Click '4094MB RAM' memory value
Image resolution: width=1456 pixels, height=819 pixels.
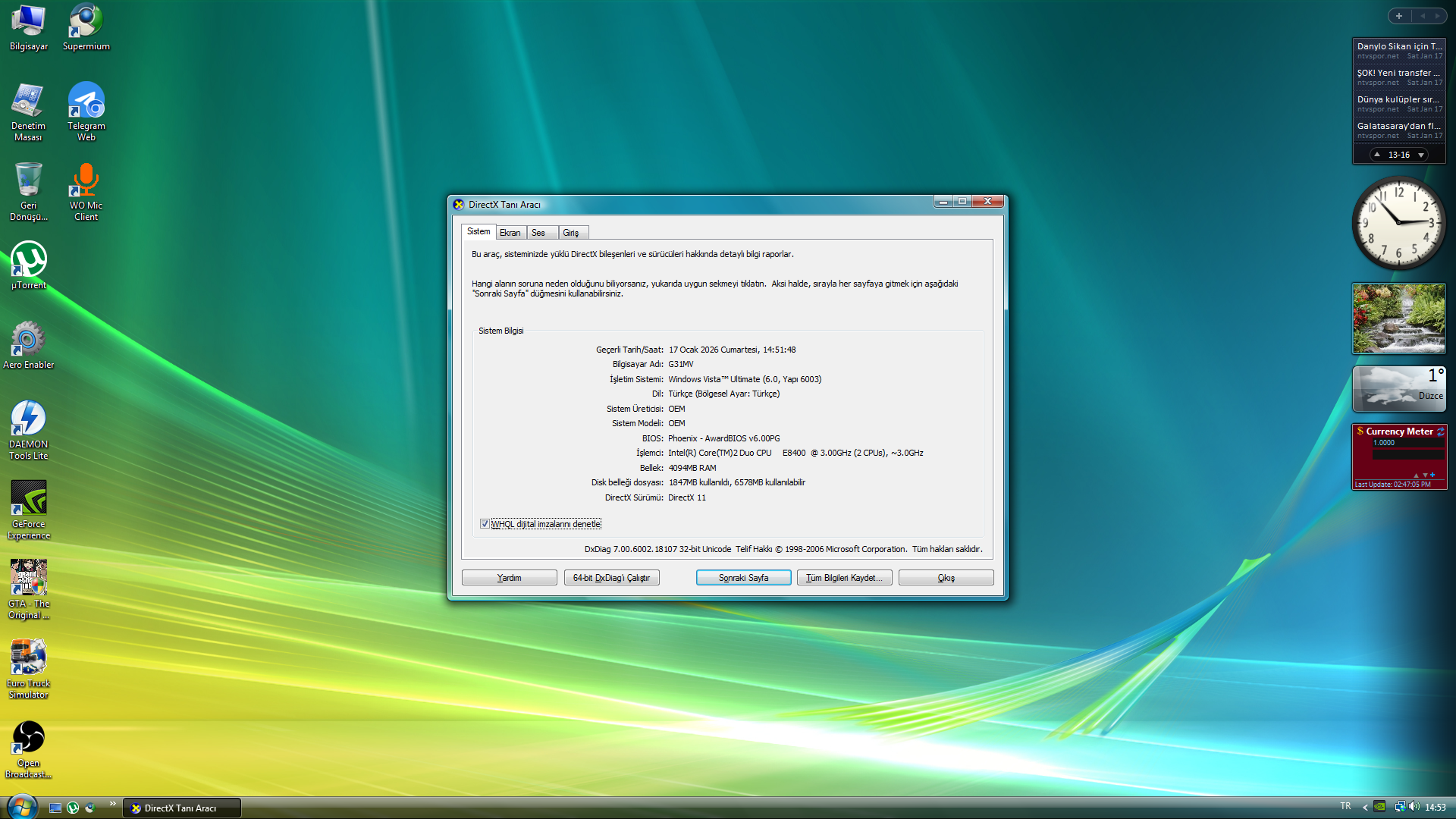[692, 469]
